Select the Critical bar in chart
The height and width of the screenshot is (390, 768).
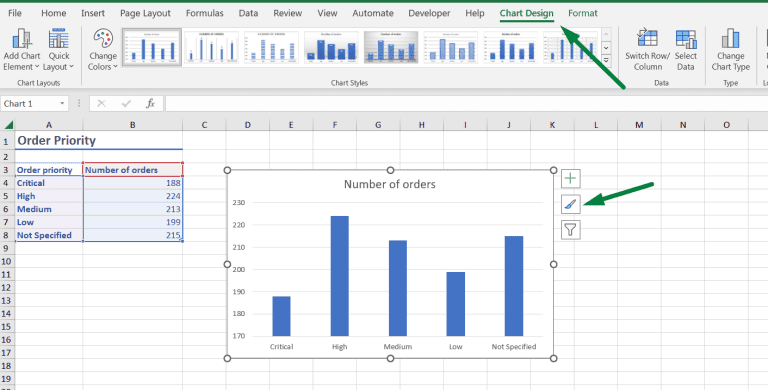281,316
